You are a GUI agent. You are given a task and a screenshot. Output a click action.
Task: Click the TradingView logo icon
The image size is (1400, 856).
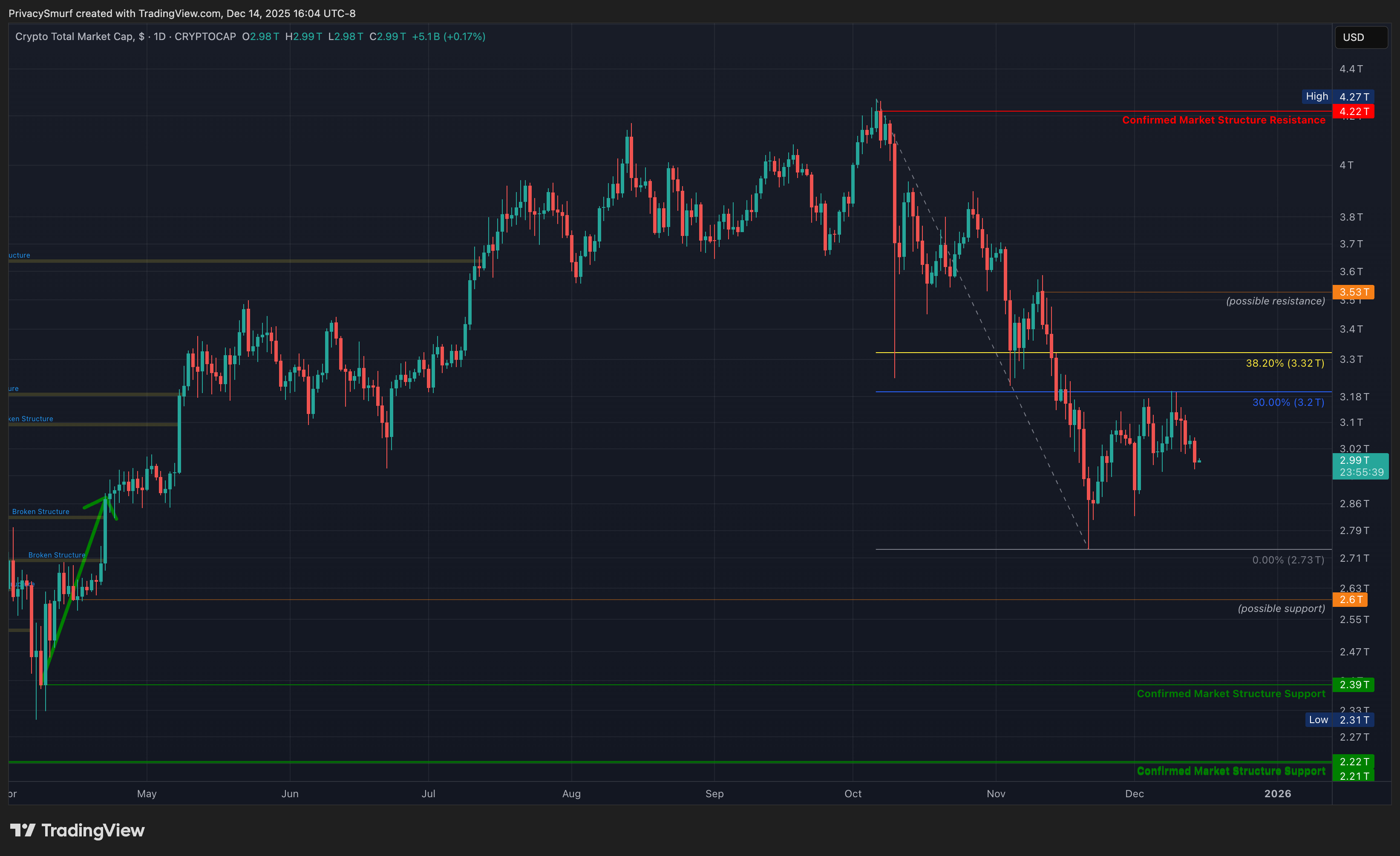pos(23,830)
